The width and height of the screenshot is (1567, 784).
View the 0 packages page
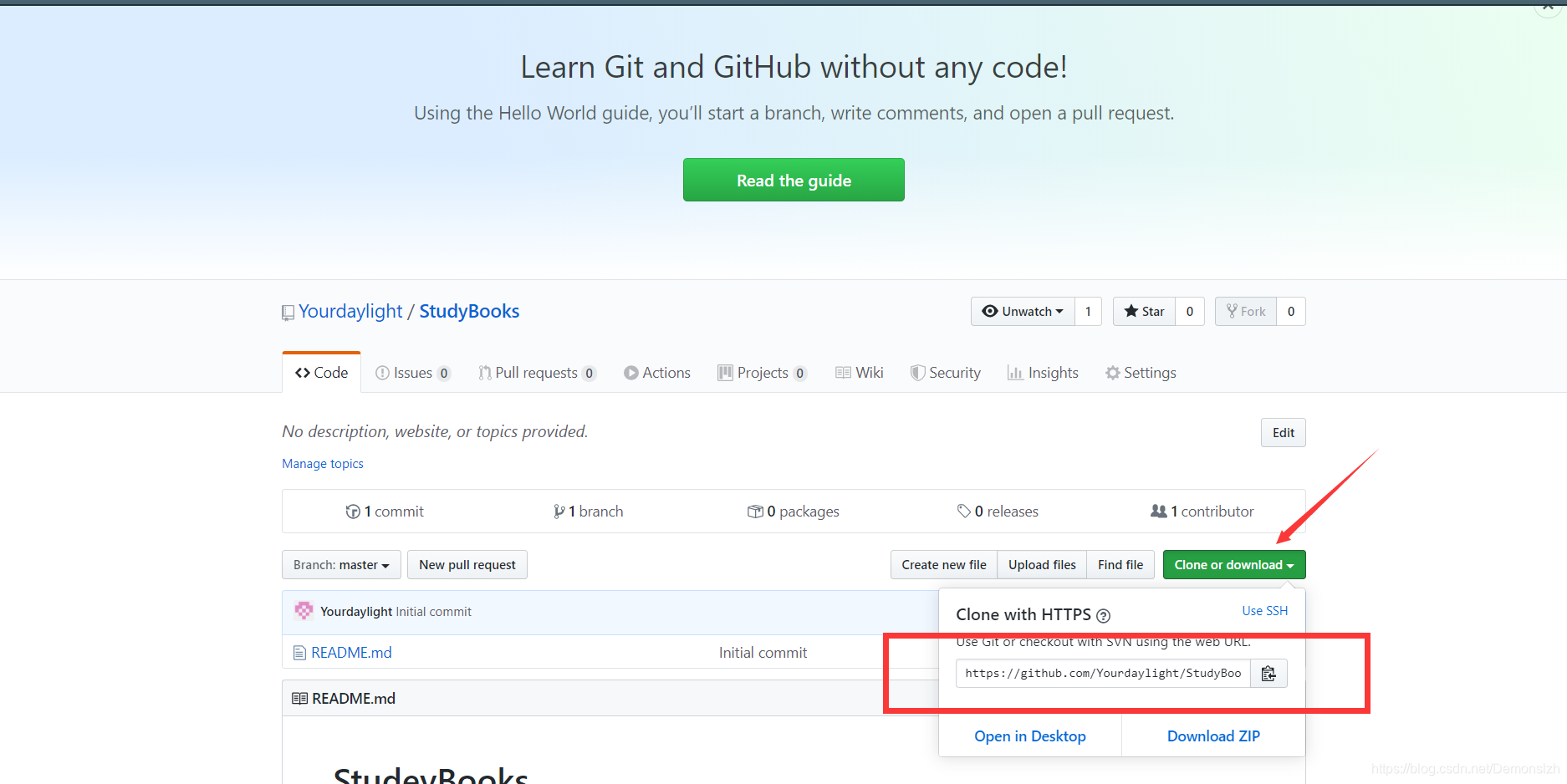tap(794, 511)
